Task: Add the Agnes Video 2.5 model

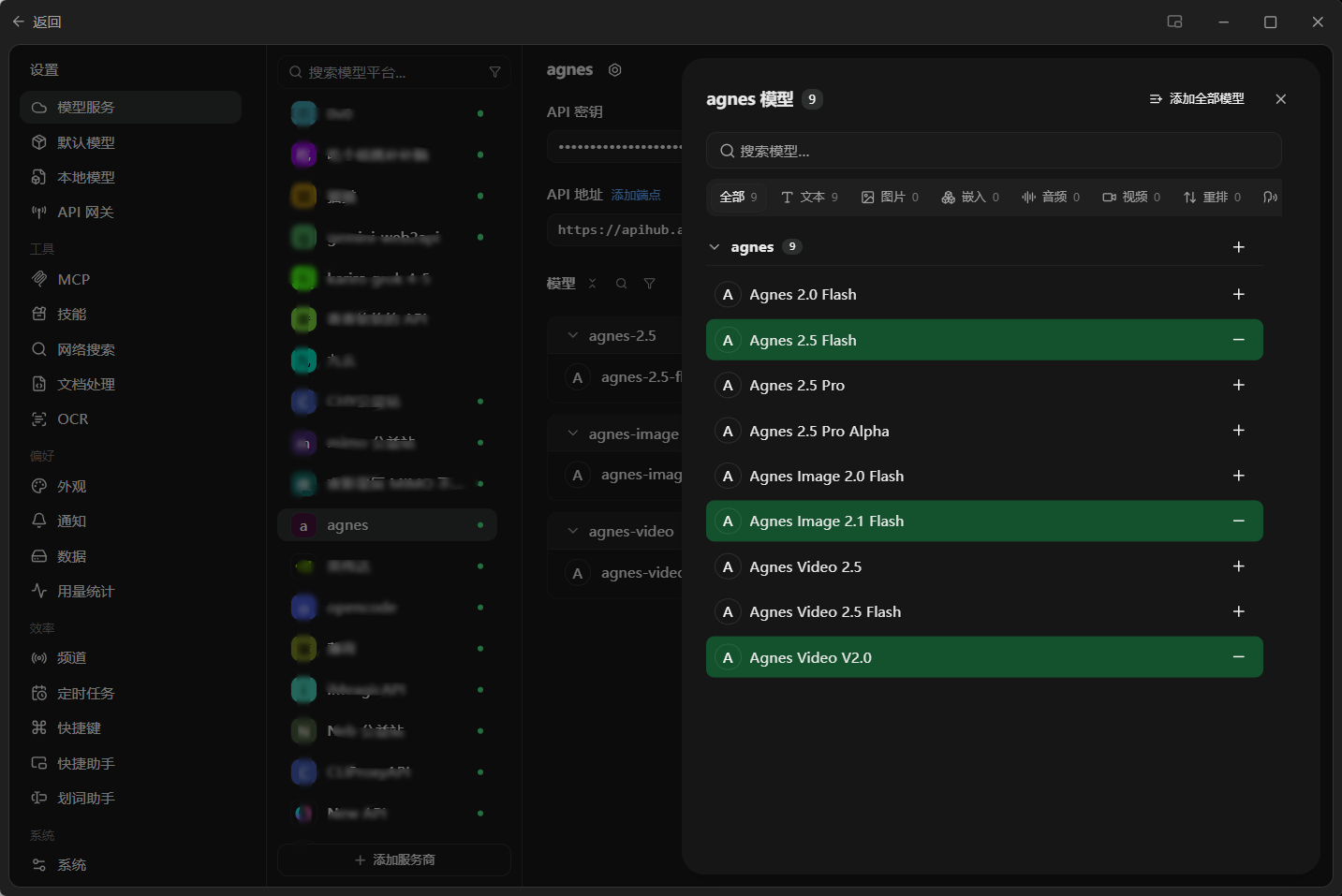Action: pos(1239,566)
